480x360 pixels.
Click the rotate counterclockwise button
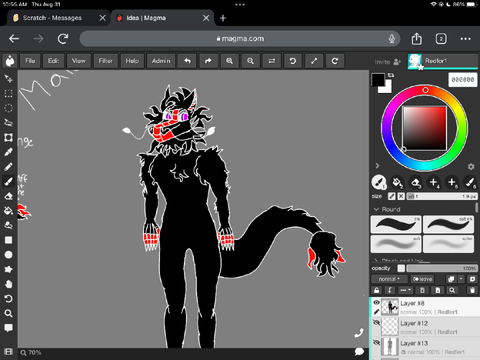pyautogui.click(x=293, y=61)
